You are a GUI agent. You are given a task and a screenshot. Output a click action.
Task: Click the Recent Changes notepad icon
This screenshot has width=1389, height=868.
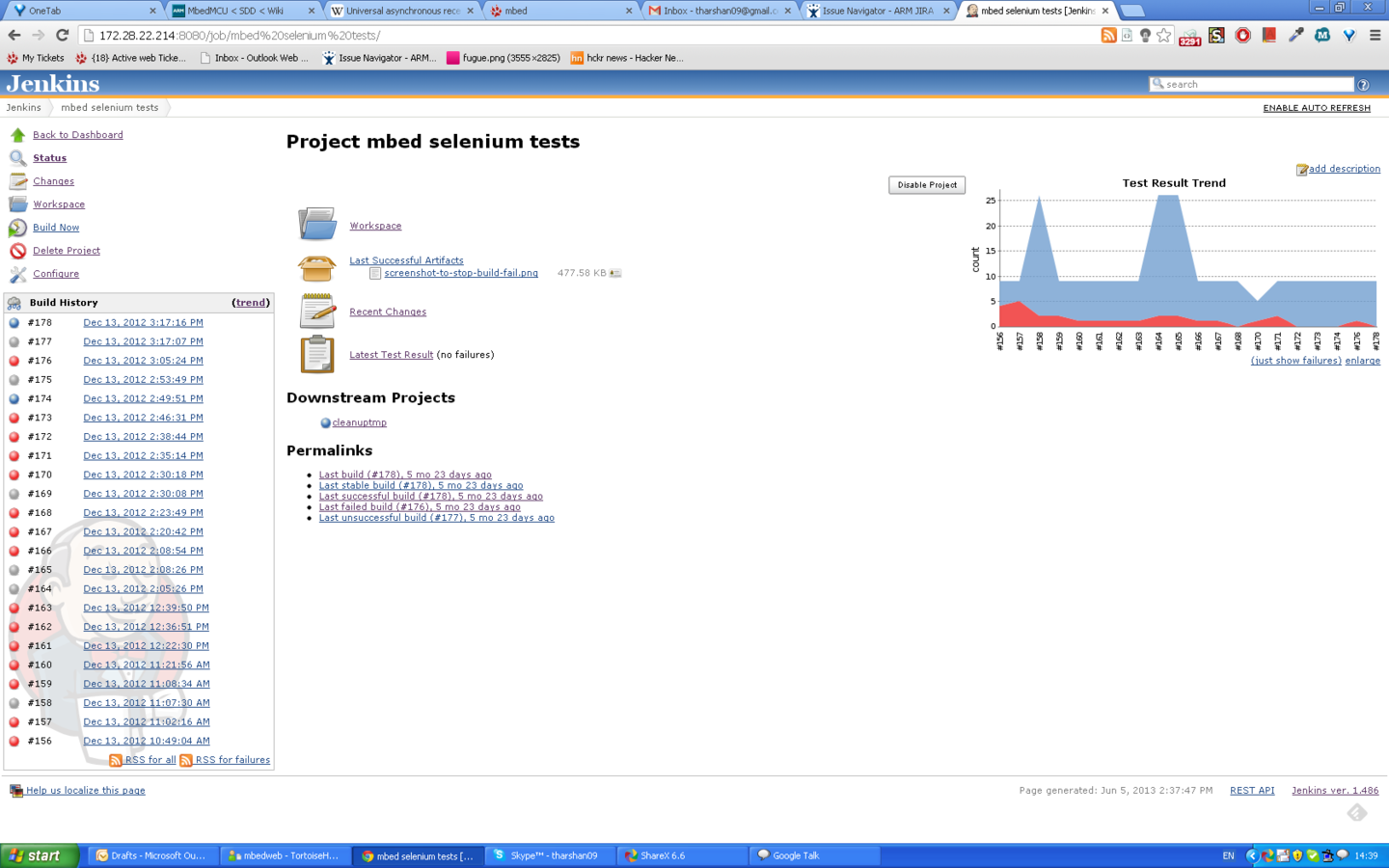point(316,311)
